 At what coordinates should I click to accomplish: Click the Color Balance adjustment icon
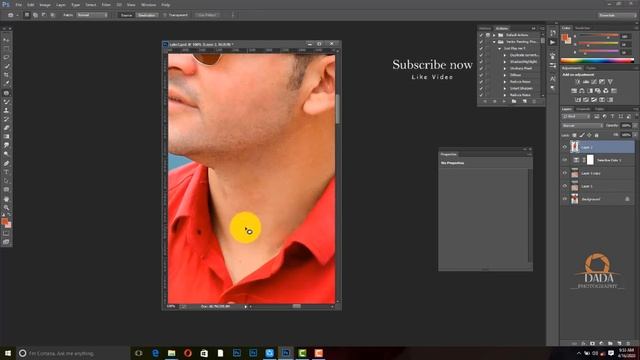click(582, 91)
